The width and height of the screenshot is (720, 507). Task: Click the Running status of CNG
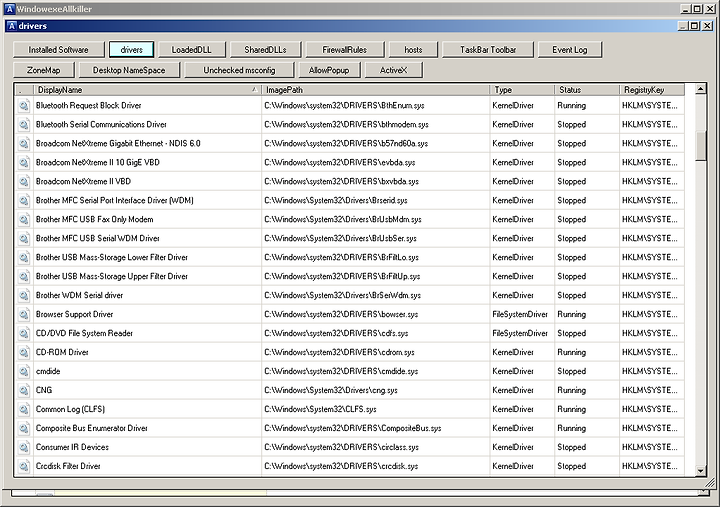[x=572, y=390]
